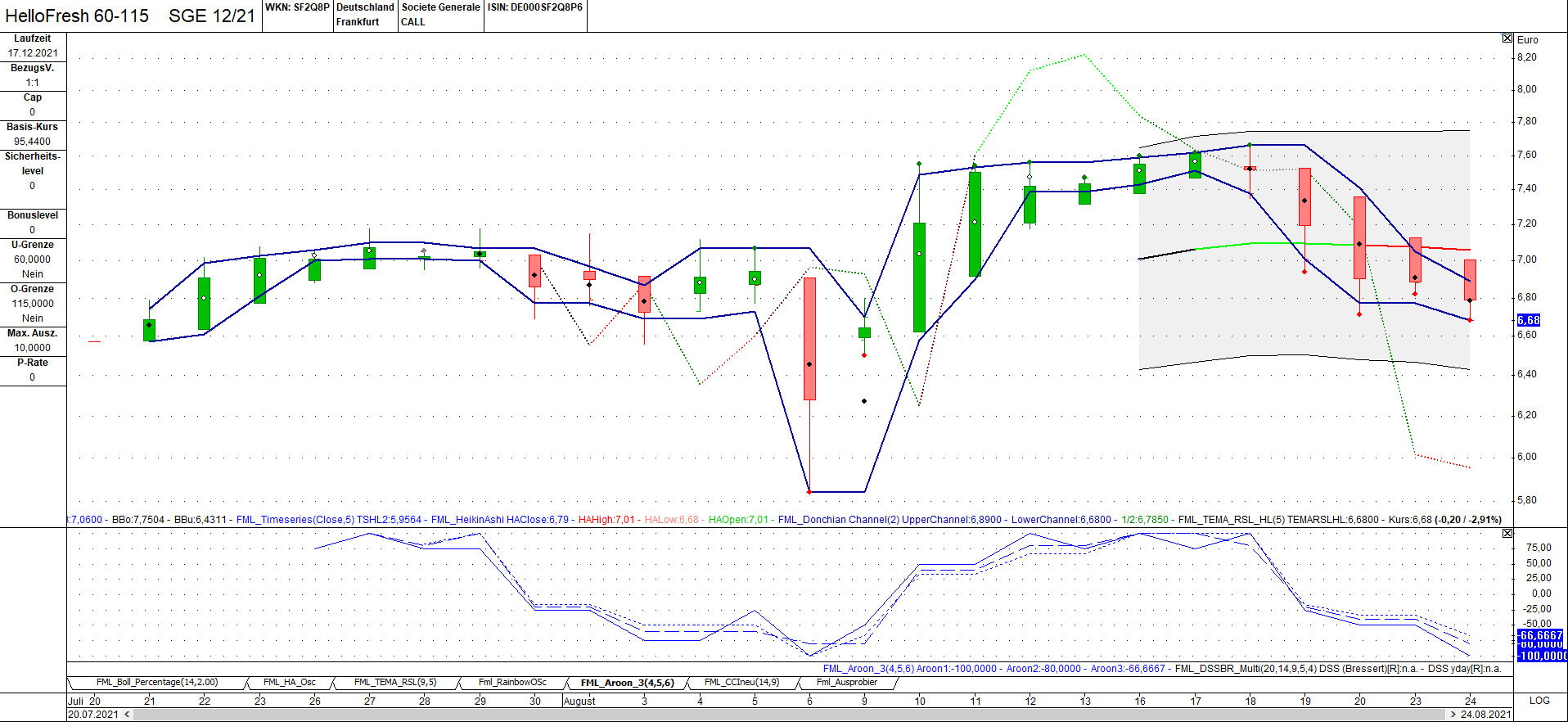Click the horizontal time scrollbar thumb
Viewport: 1568px width, 722px height.
pyautogui.click(x=790, y=715)
